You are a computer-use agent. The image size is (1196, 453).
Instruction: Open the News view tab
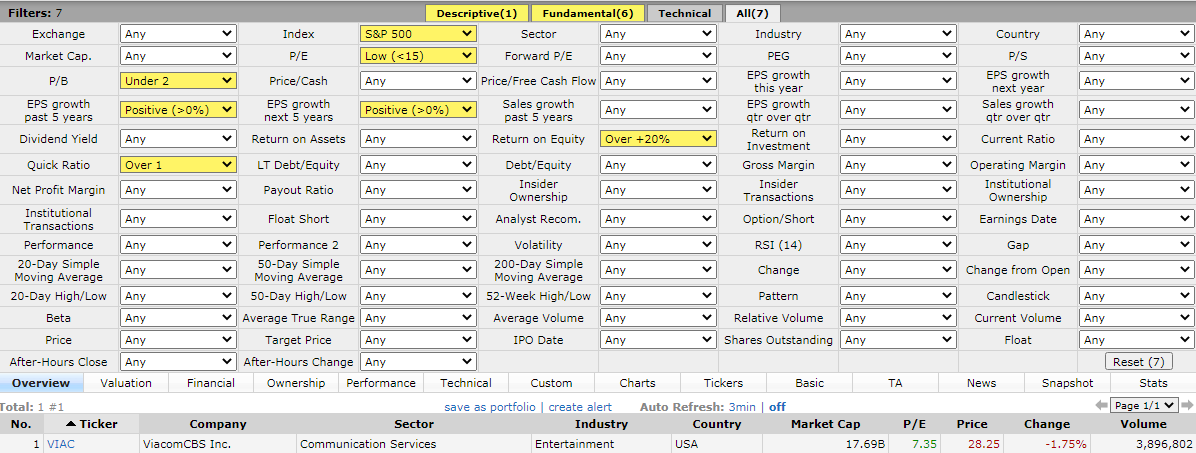(x=982, y=383)
